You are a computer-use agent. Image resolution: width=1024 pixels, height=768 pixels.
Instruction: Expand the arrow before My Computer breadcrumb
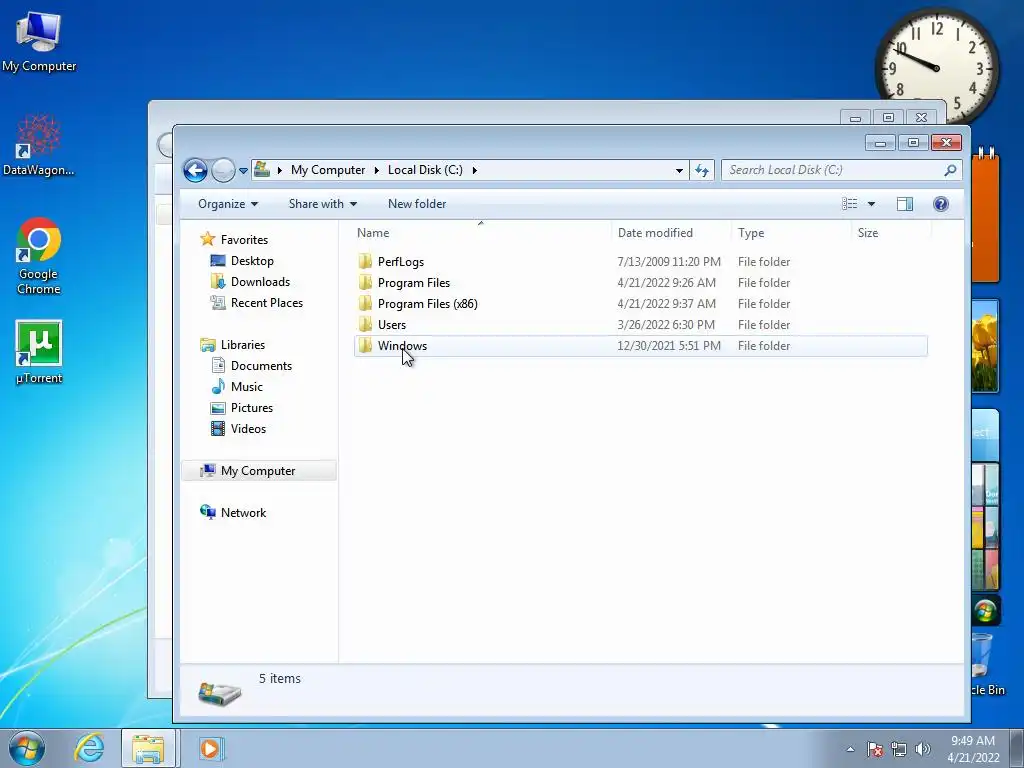click(x=280, y=170)
